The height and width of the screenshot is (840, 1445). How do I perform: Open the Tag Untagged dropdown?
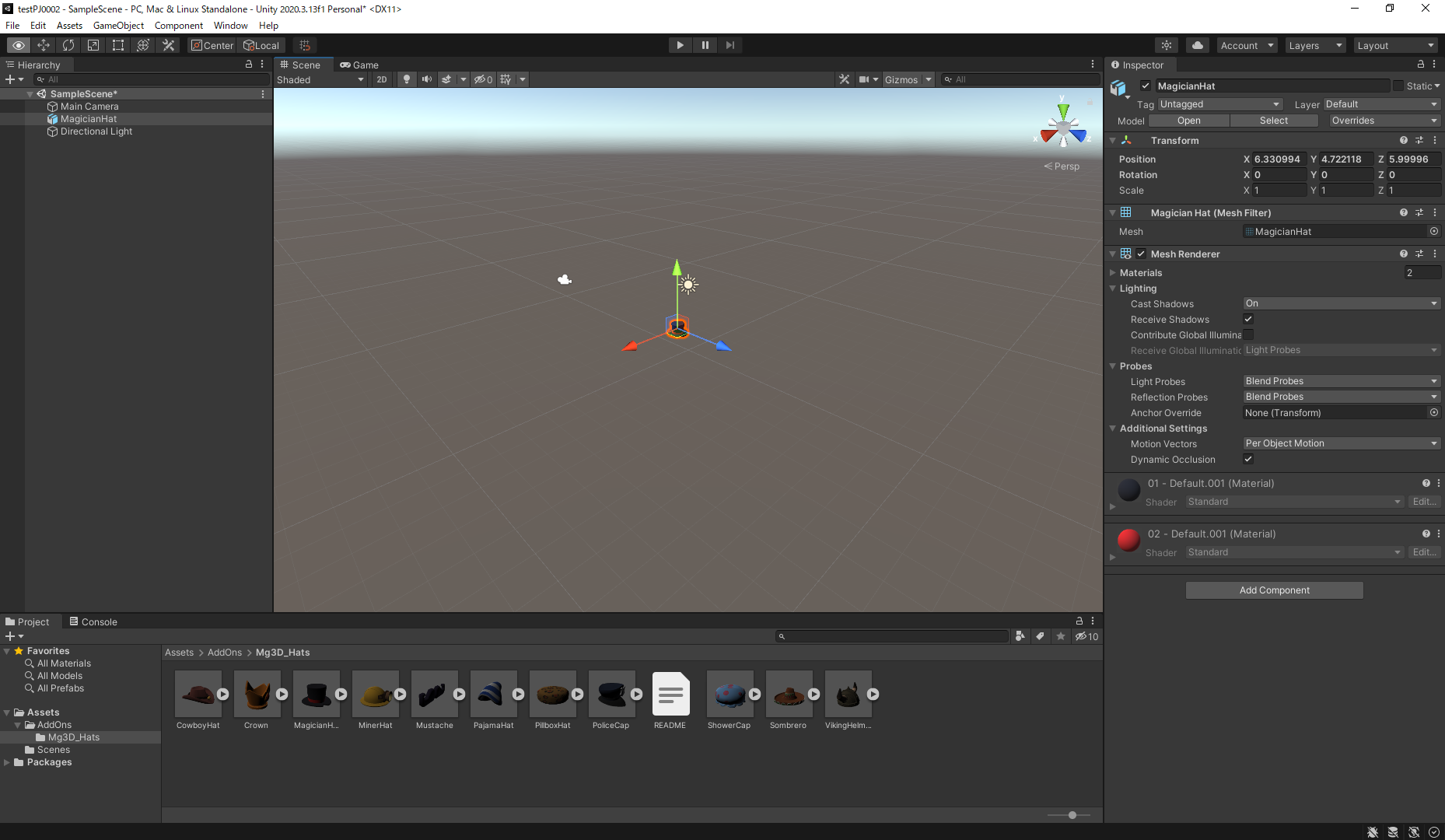click(1219, 104)
